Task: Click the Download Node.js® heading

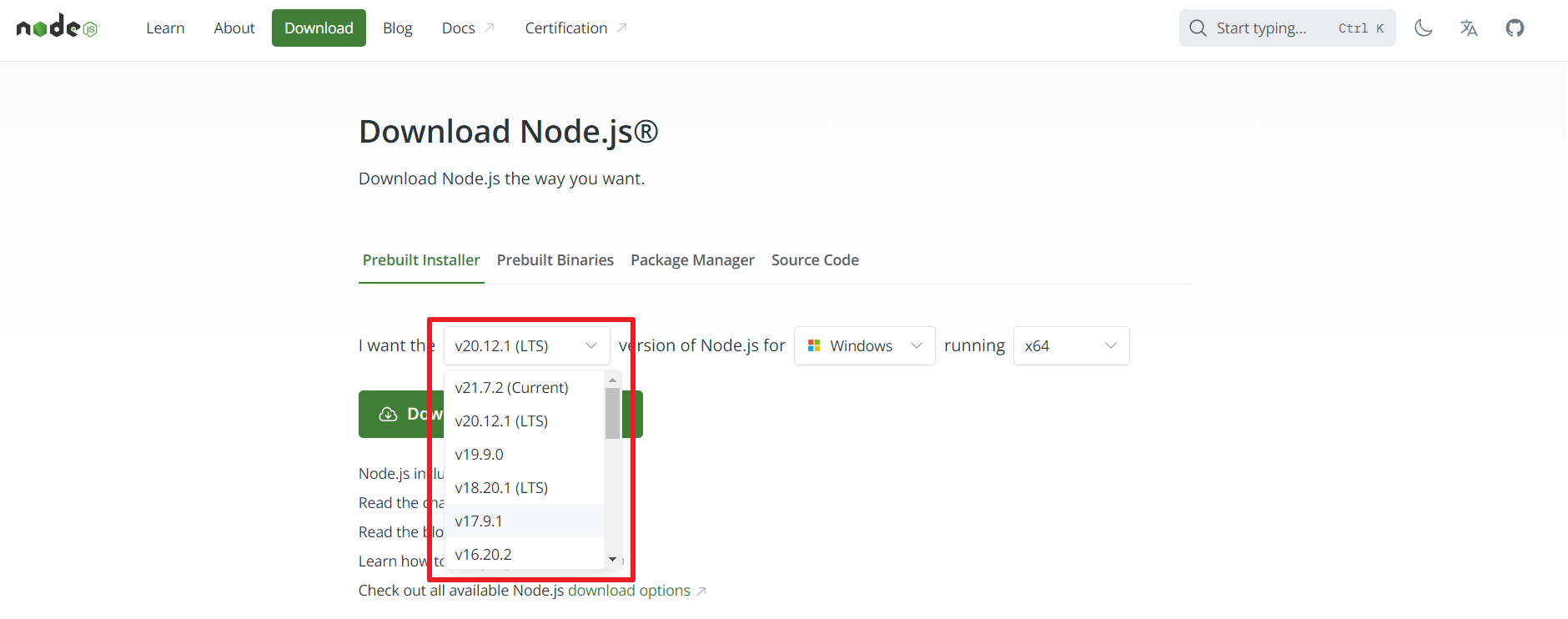Action: tap(509, 132)
